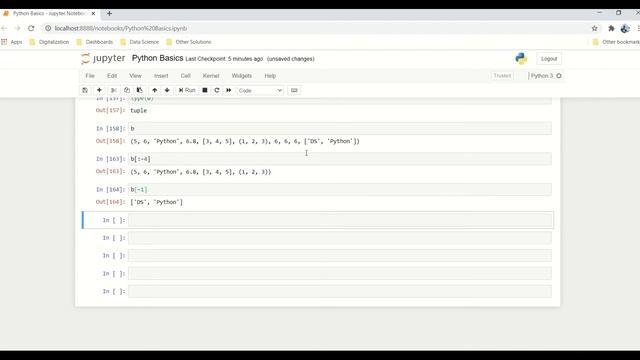
Task: Open the cell type Code dropdown
Action: (260, 90)
